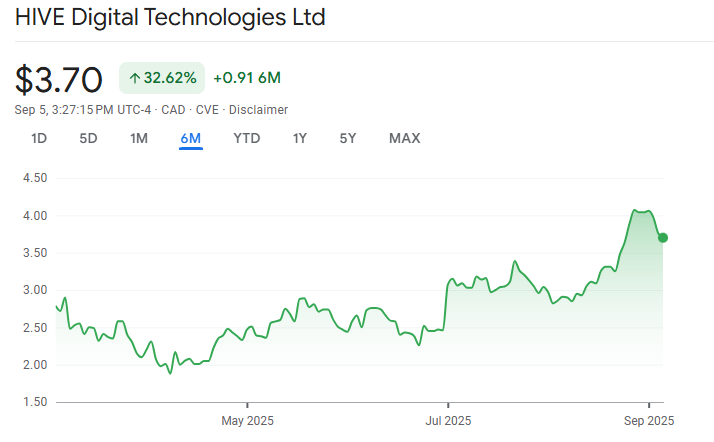The height and width of the screenshot is (442, 714).
Task: Click the green up-arrow percentage badge
Action: [x=162, y=78]
